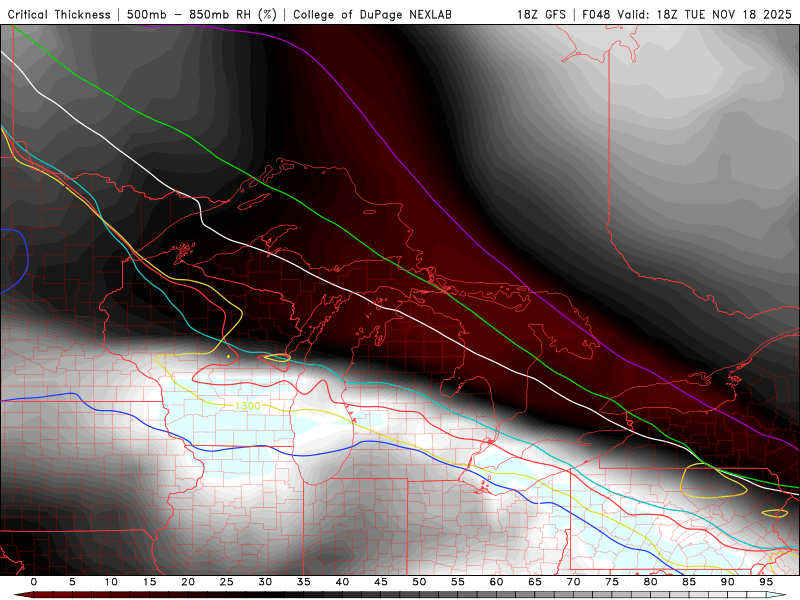Viewport: 800px width, 600px height.
Task: Click the colorbar value "80"
Action: (650, 582)
